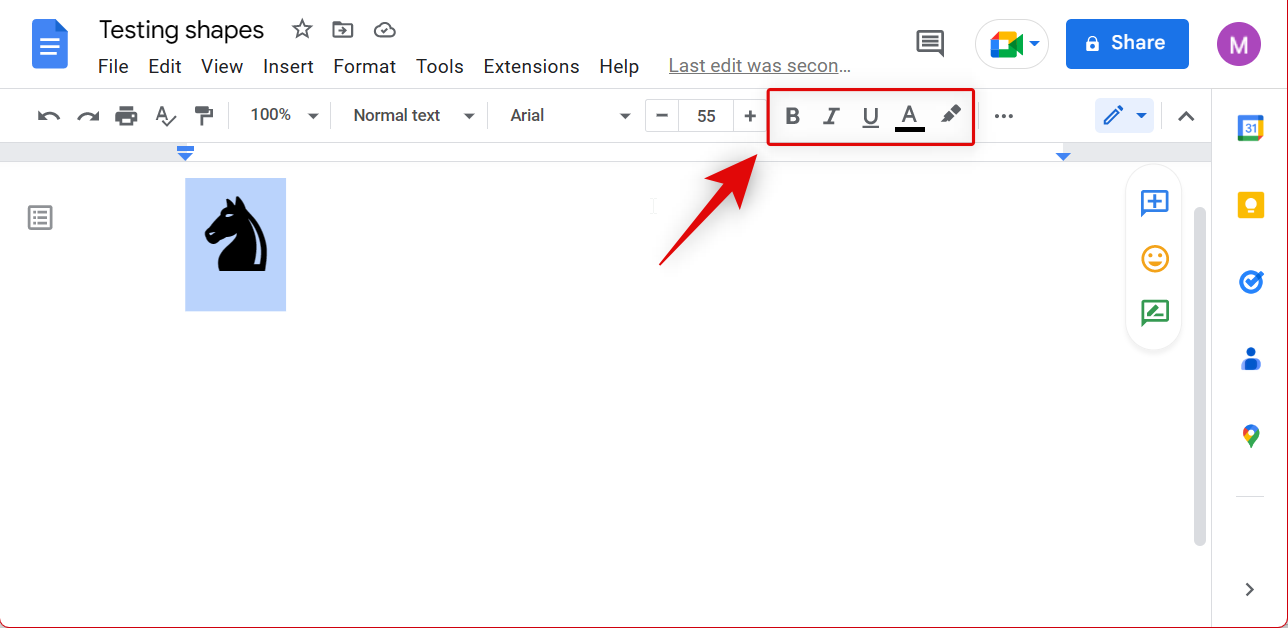Open Google Calendar side panel icon
This screenshot has height=628, width=1288.
click(x=1250, y=128)
